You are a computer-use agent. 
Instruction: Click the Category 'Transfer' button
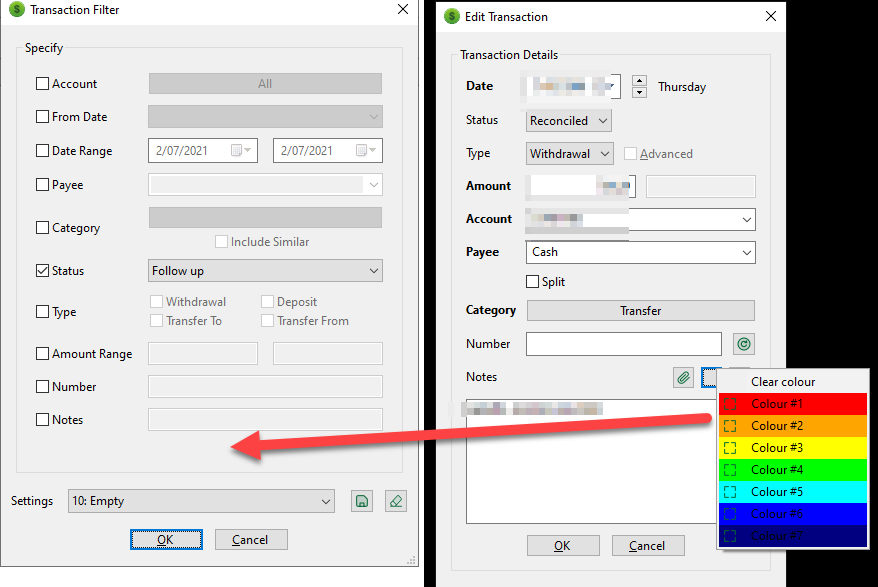pos(641,311)
